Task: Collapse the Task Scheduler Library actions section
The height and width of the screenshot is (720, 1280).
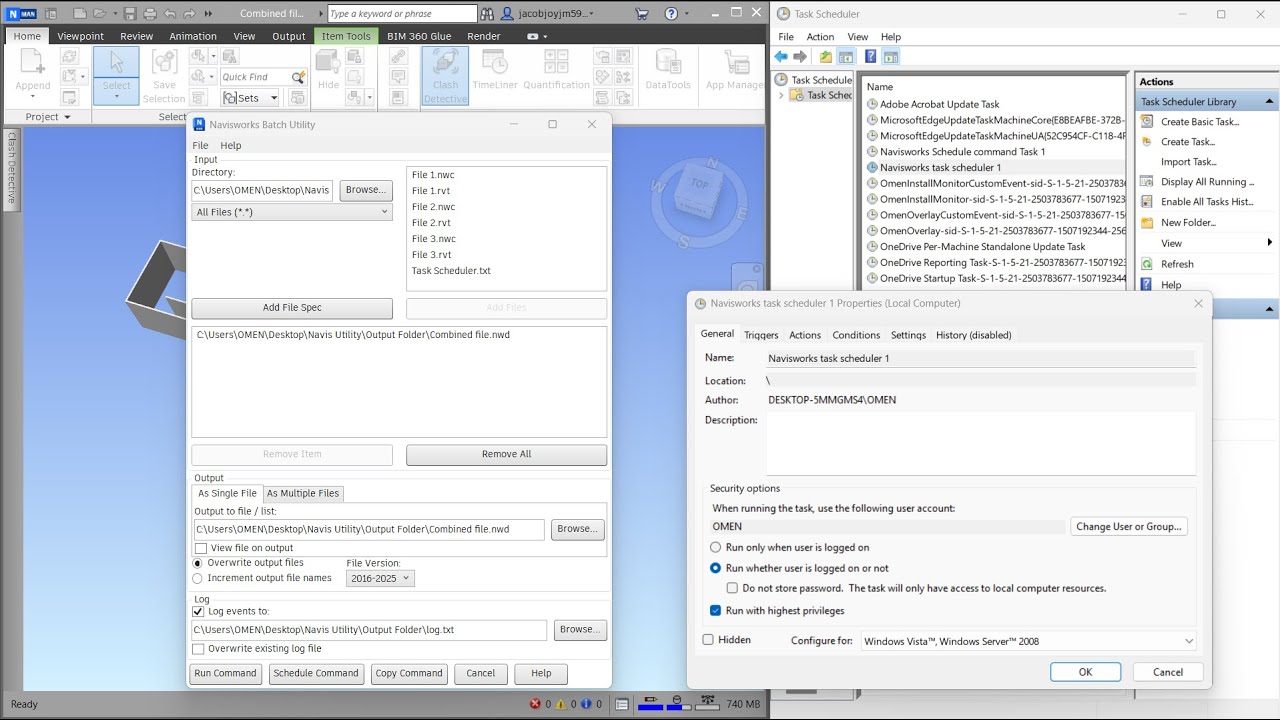Action: click(1270, 102)
